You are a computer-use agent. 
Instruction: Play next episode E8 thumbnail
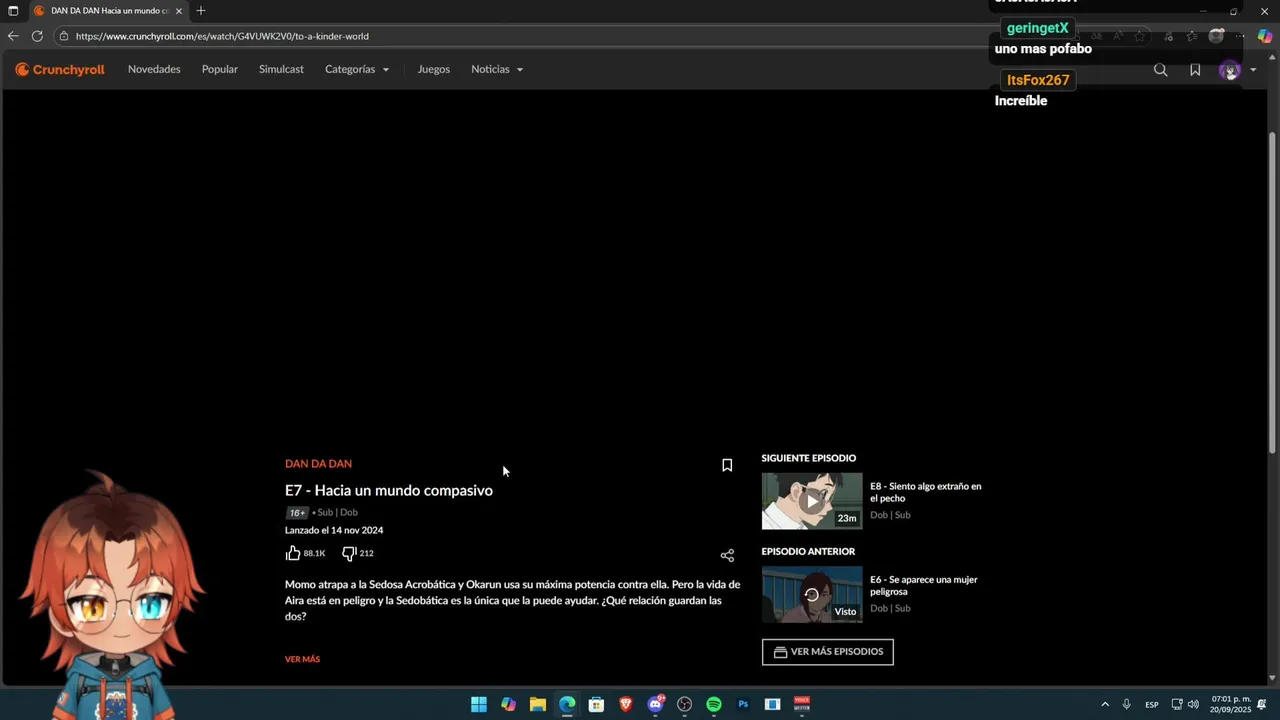click(x=811, y=501)
